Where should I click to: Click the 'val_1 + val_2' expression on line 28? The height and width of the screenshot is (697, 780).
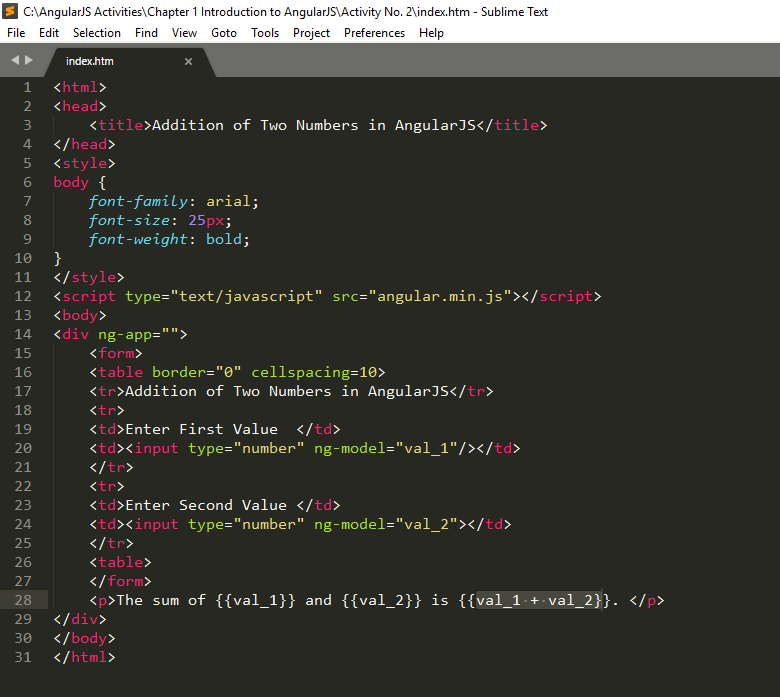click(x=539, y=600)
